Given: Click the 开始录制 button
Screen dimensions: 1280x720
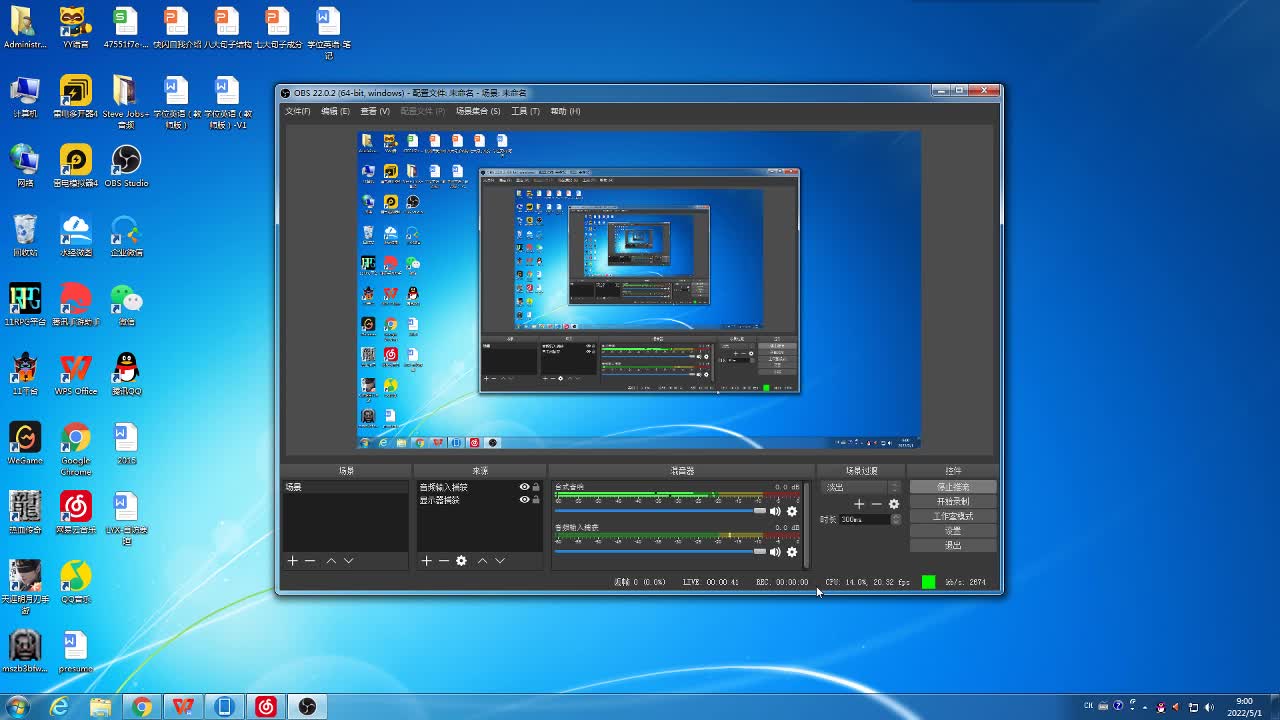Looking at the screenshot, I should [953, 501].
